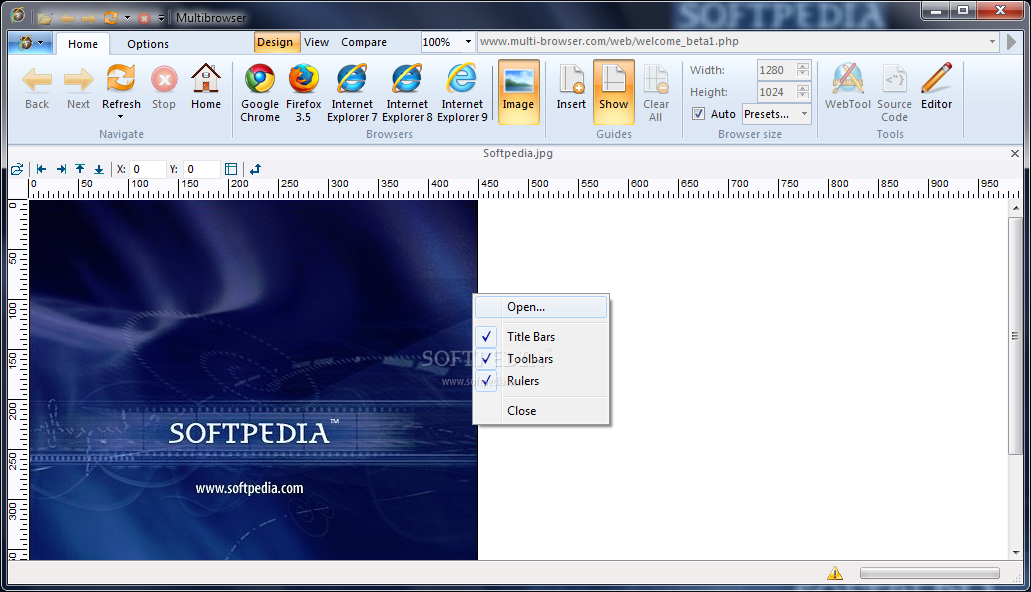Toggle the Show guides button
The width and height of the screenshot is (1031, 592).
tap(613, 93)
